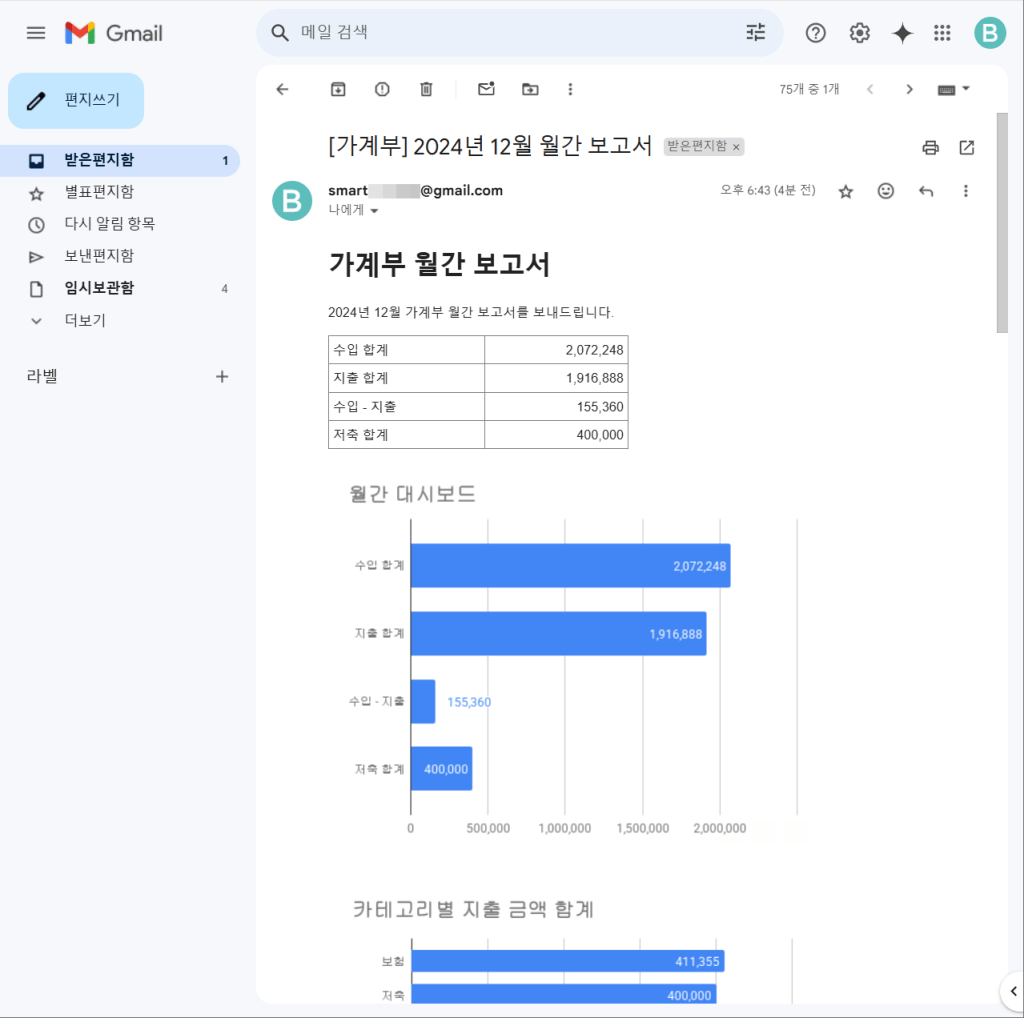Print the email with the printer icon
Screen dimensions: 1024x1018
point(930,148)
